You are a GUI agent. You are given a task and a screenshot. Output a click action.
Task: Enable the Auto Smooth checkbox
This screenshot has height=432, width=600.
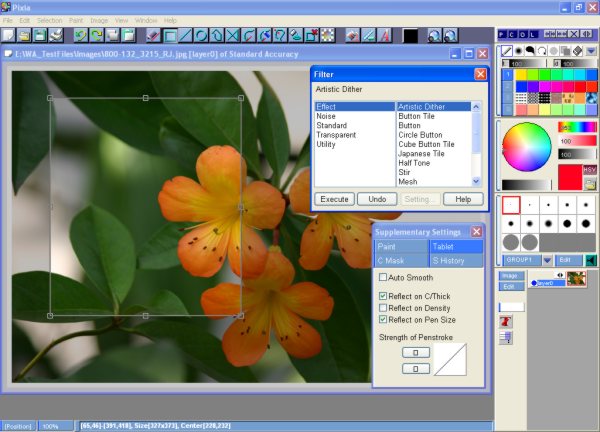(x=383, y=277)
